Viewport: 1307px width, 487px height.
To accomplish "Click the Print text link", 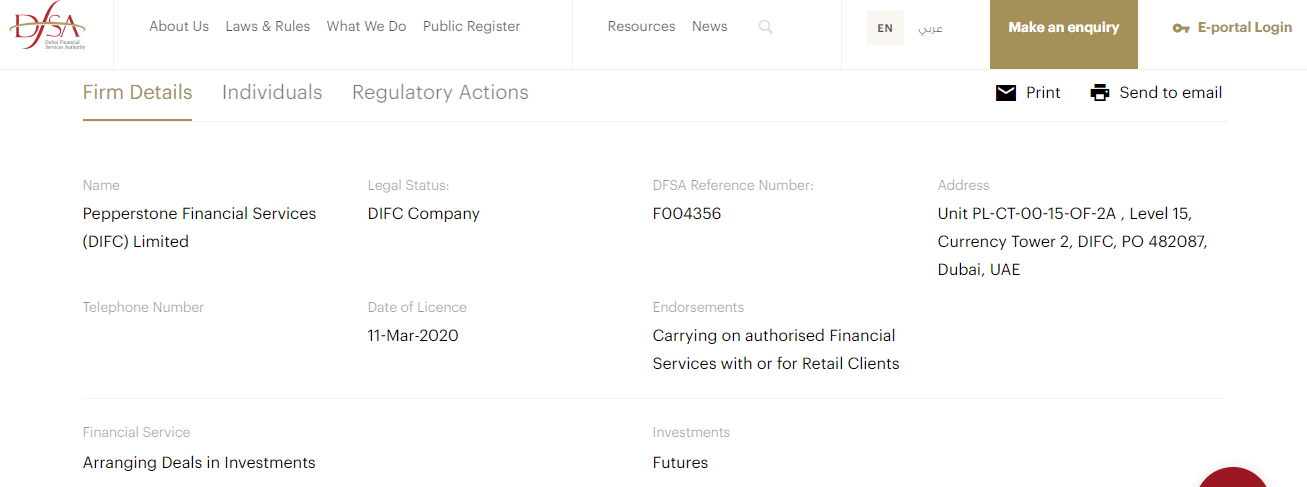I will [1043, 93].
